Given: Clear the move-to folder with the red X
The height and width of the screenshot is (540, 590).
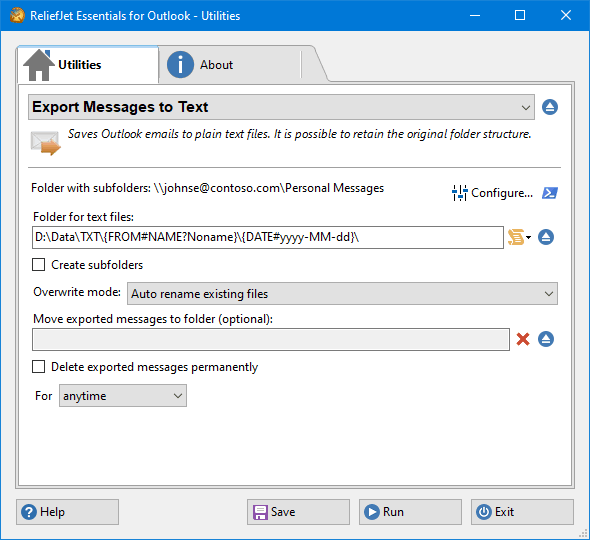Looking at the screenshot, I should click(523, 339).
